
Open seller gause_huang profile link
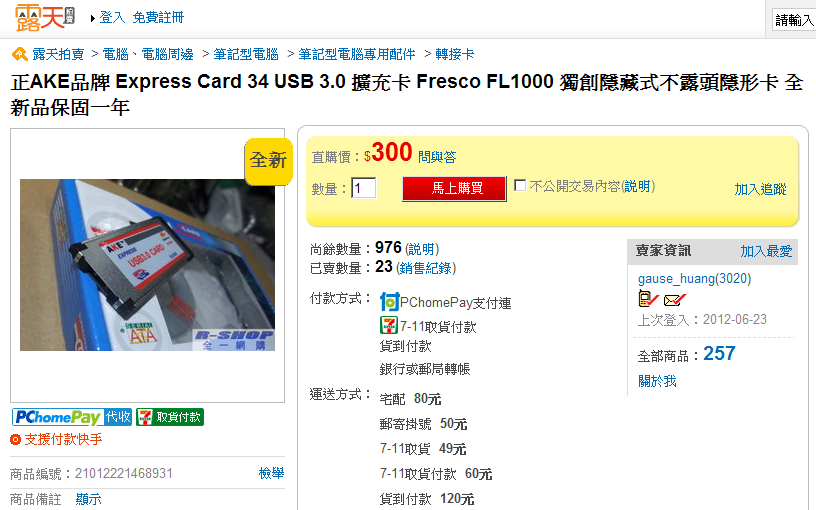click(695, 278)
